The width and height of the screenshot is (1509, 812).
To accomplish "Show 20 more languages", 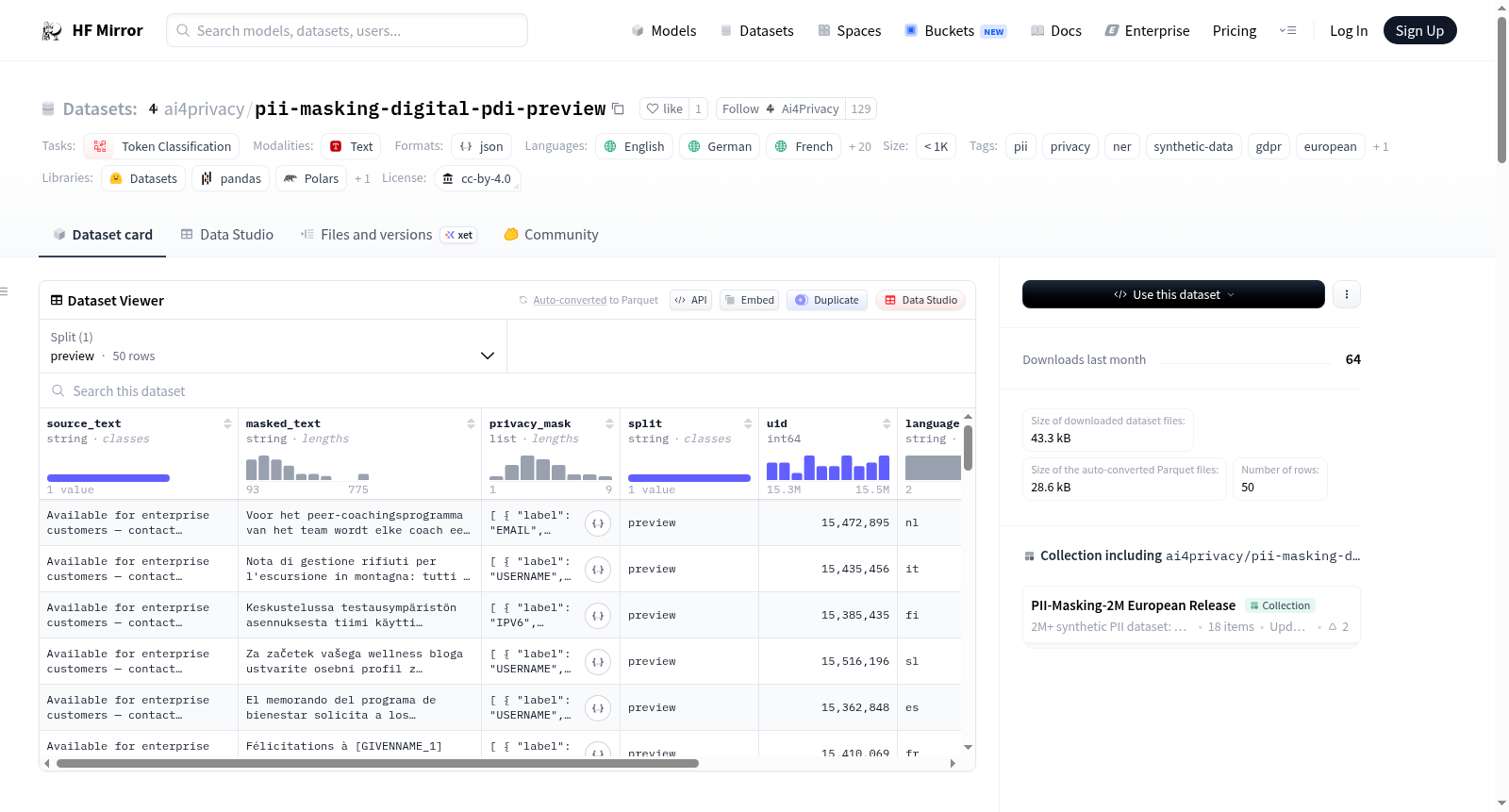I will coord(860,146).
